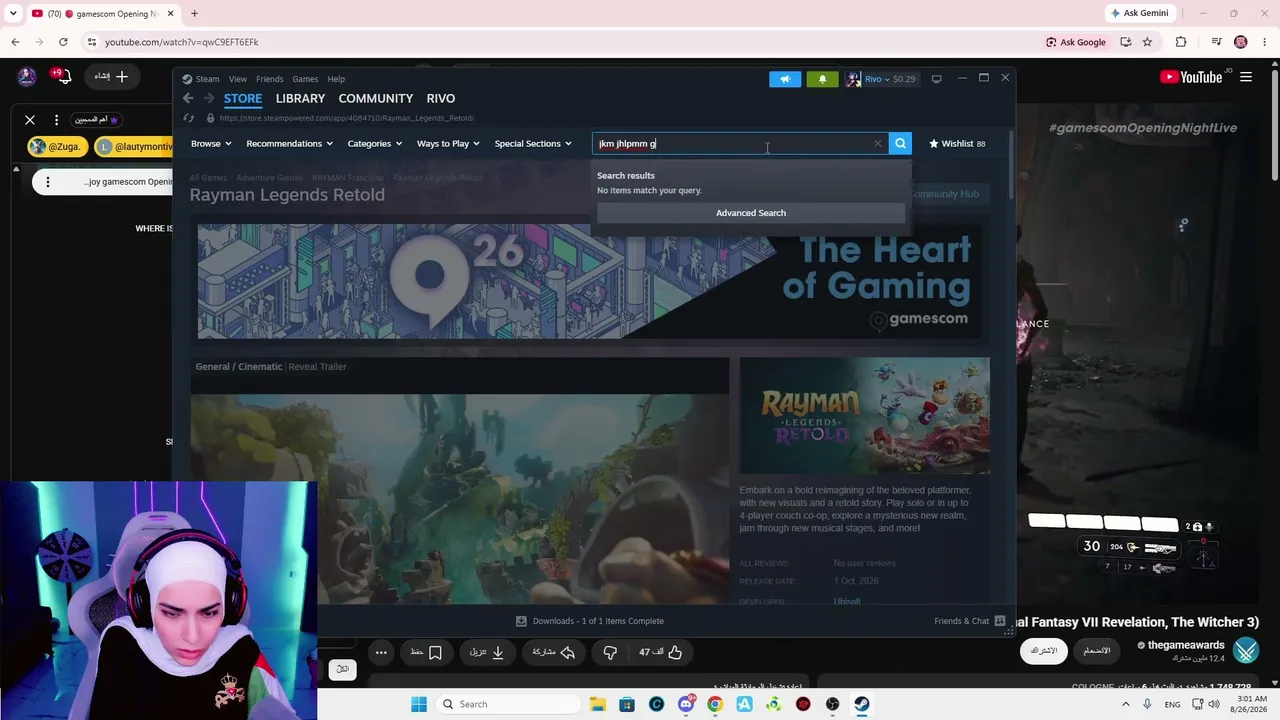Open the Friends menu in Steam
The image size is (1280, 720).
click(269, 79)
